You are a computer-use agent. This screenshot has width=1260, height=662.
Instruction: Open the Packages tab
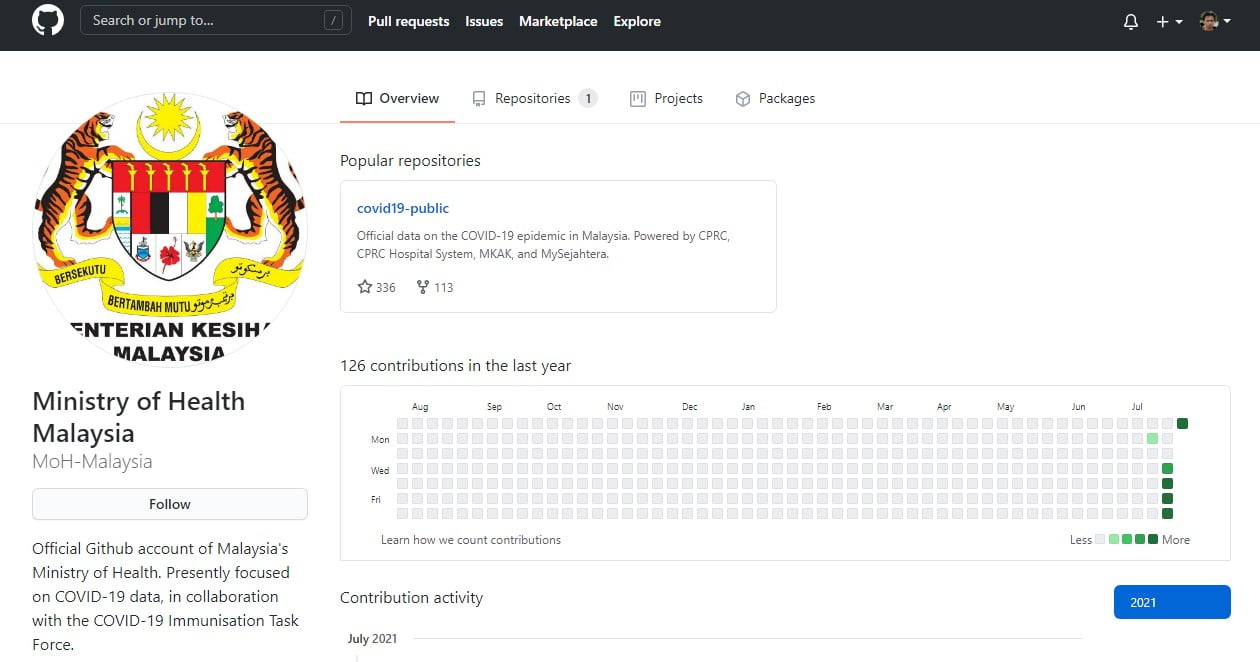(775, 98)
